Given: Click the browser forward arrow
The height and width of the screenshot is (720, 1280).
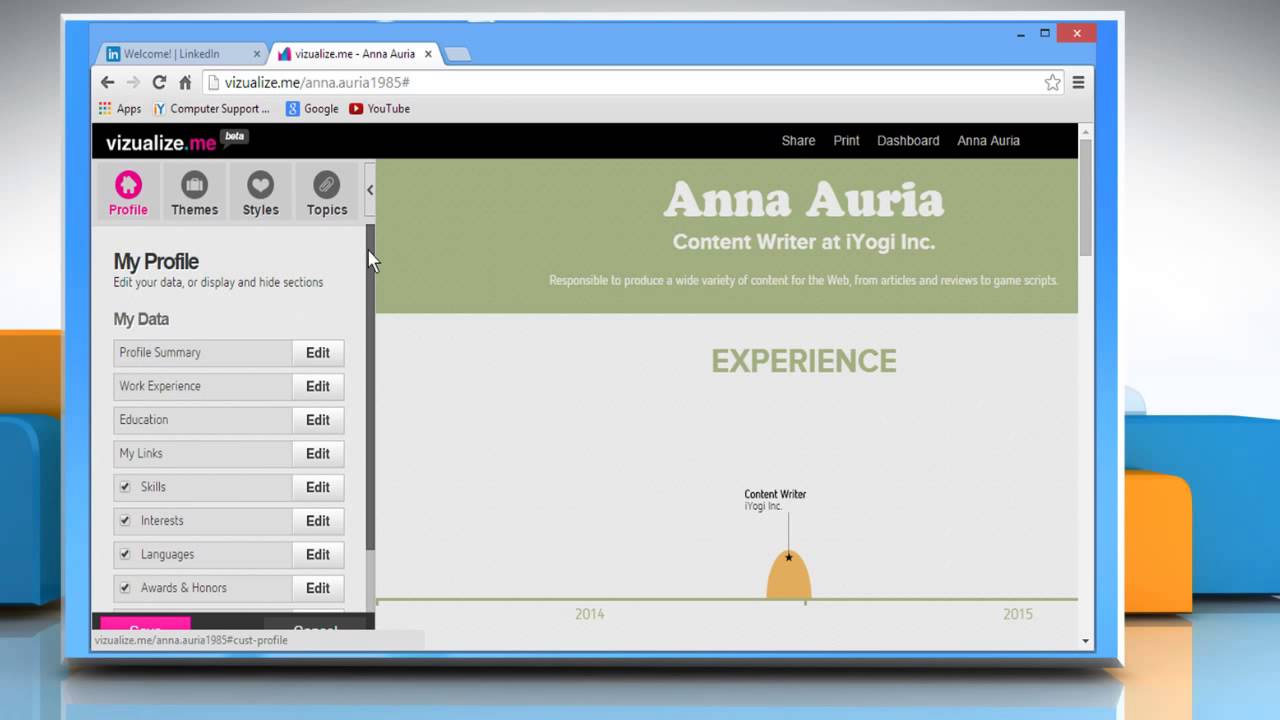Looking at the screenshot, I should point(133,82).
